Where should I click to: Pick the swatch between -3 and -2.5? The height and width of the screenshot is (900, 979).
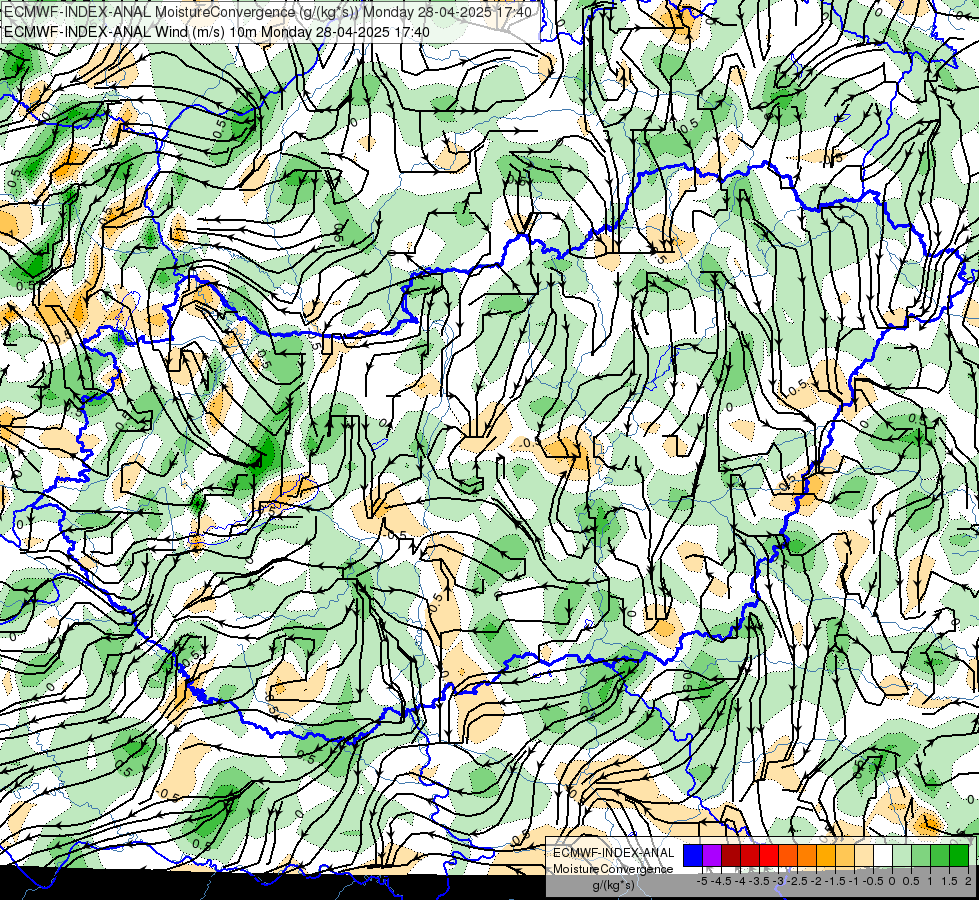pyautogui.click(x=788, y=856)
